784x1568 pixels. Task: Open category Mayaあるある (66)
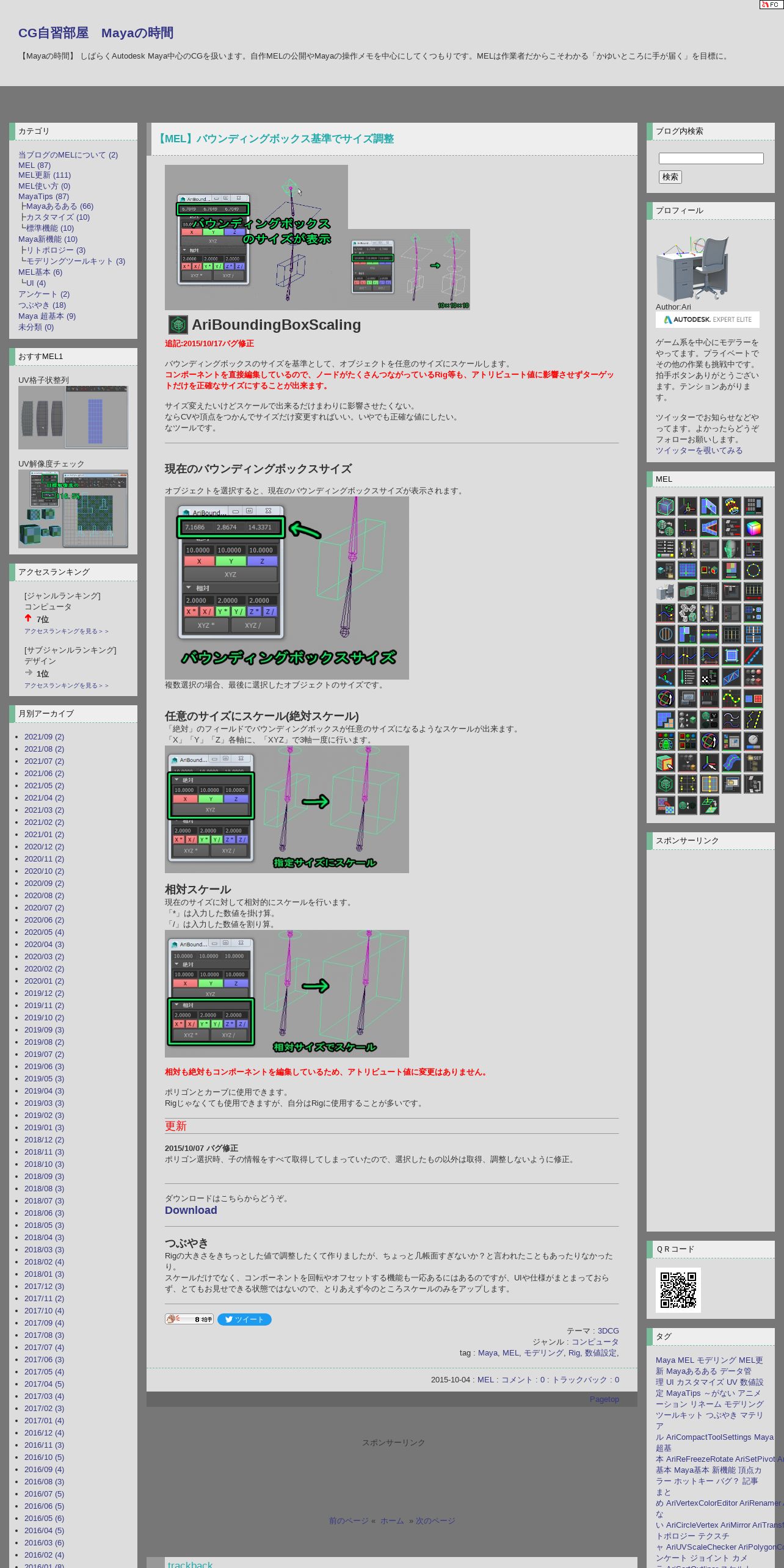pos(60,206)
